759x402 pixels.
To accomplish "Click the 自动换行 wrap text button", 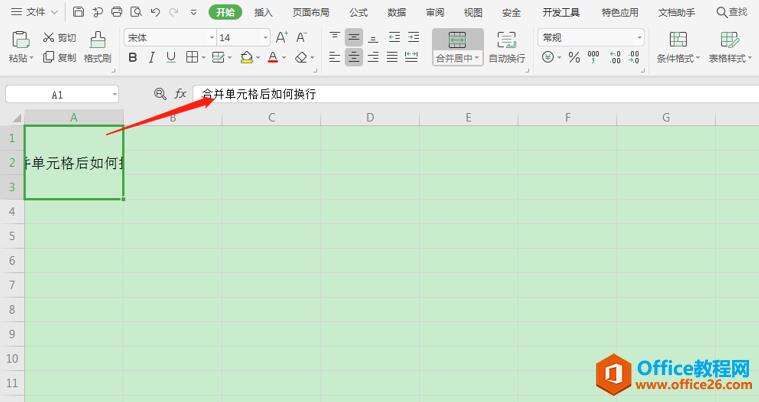I will coord(506,47).
